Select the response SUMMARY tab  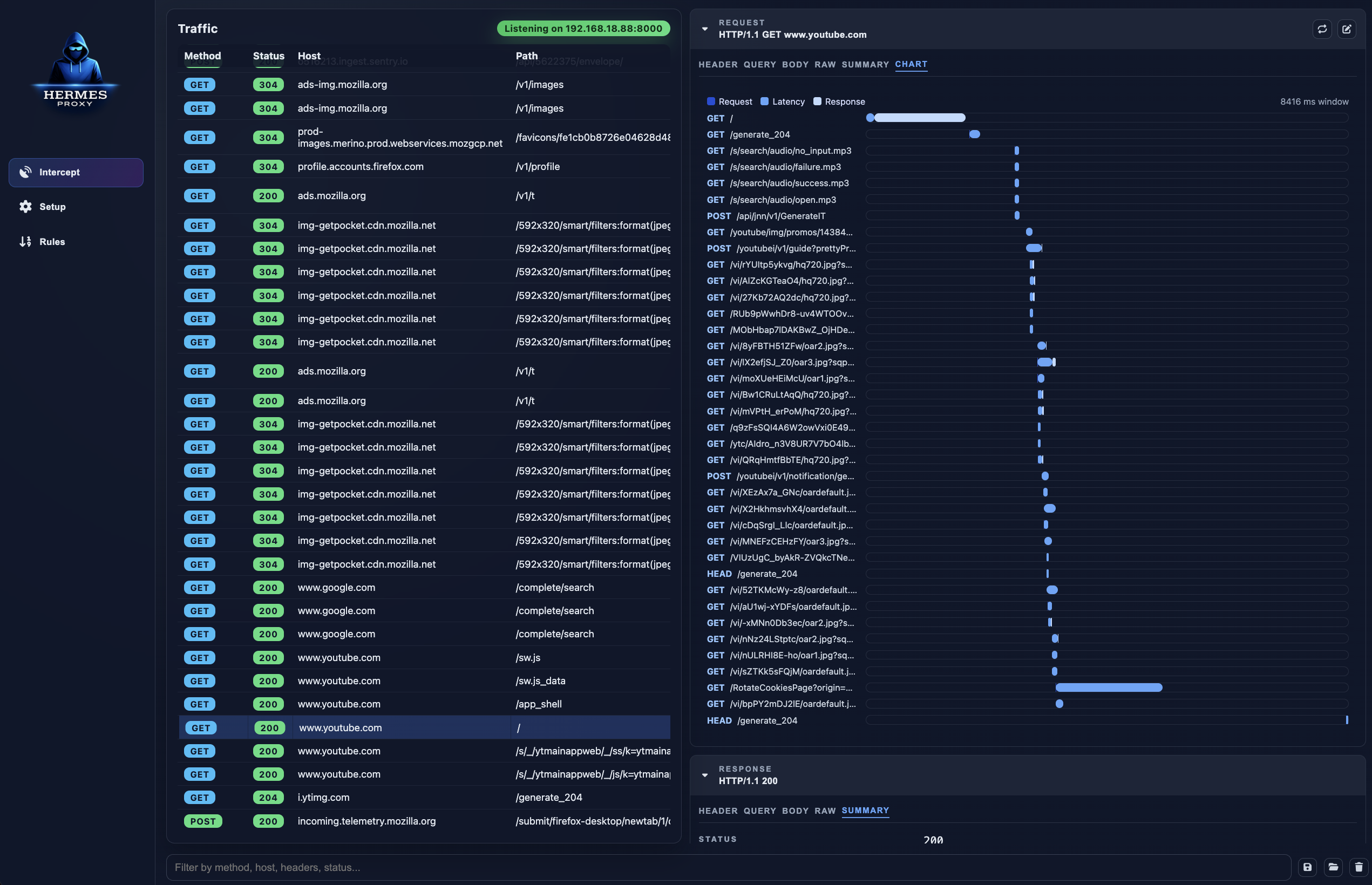(865, 811)
